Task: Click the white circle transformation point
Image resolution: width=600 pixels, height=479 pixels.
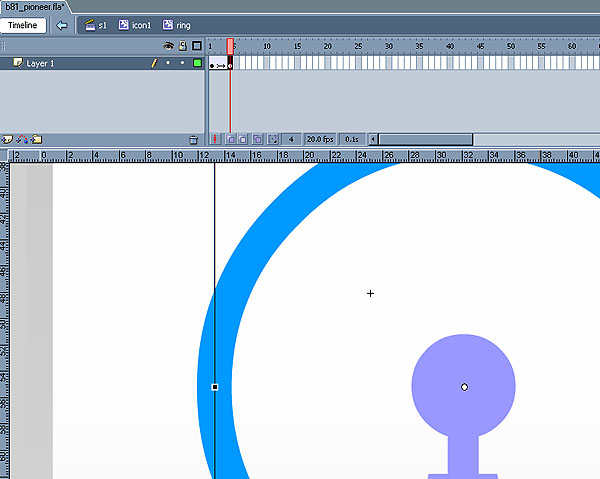Action: [464, 387]
